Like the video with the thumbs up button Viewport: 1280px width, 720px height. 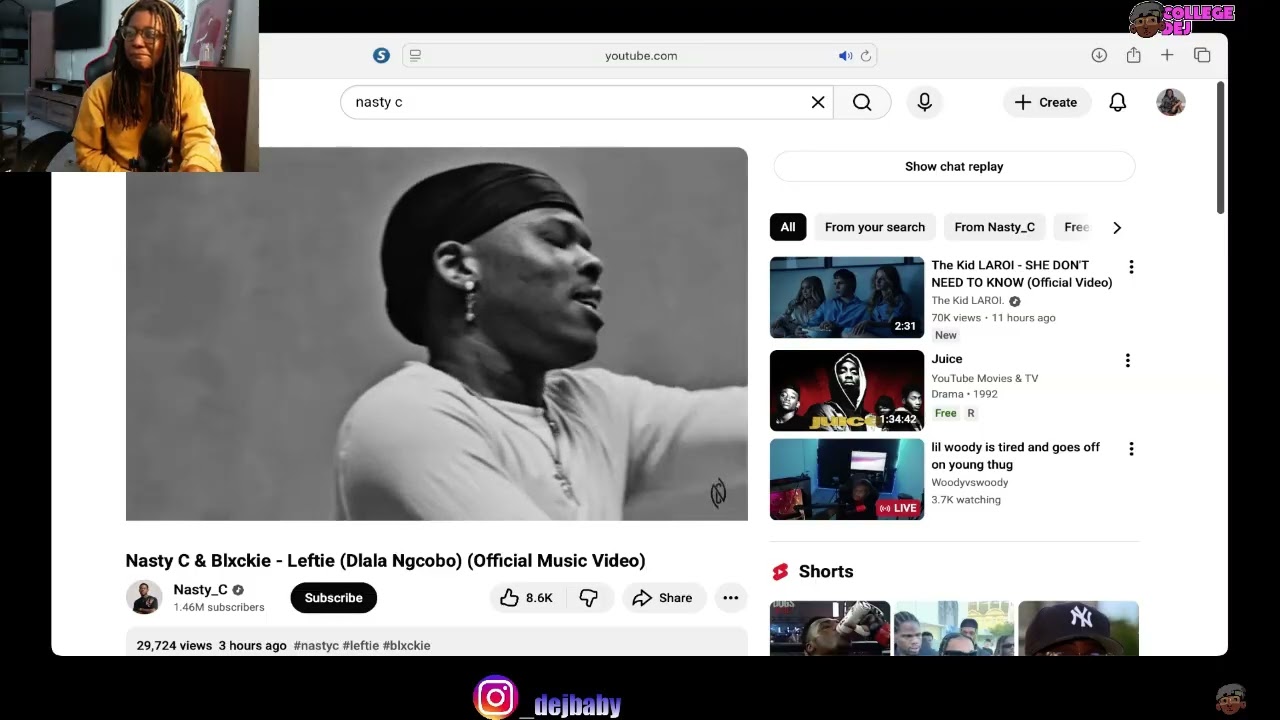(x=527, y=598)
